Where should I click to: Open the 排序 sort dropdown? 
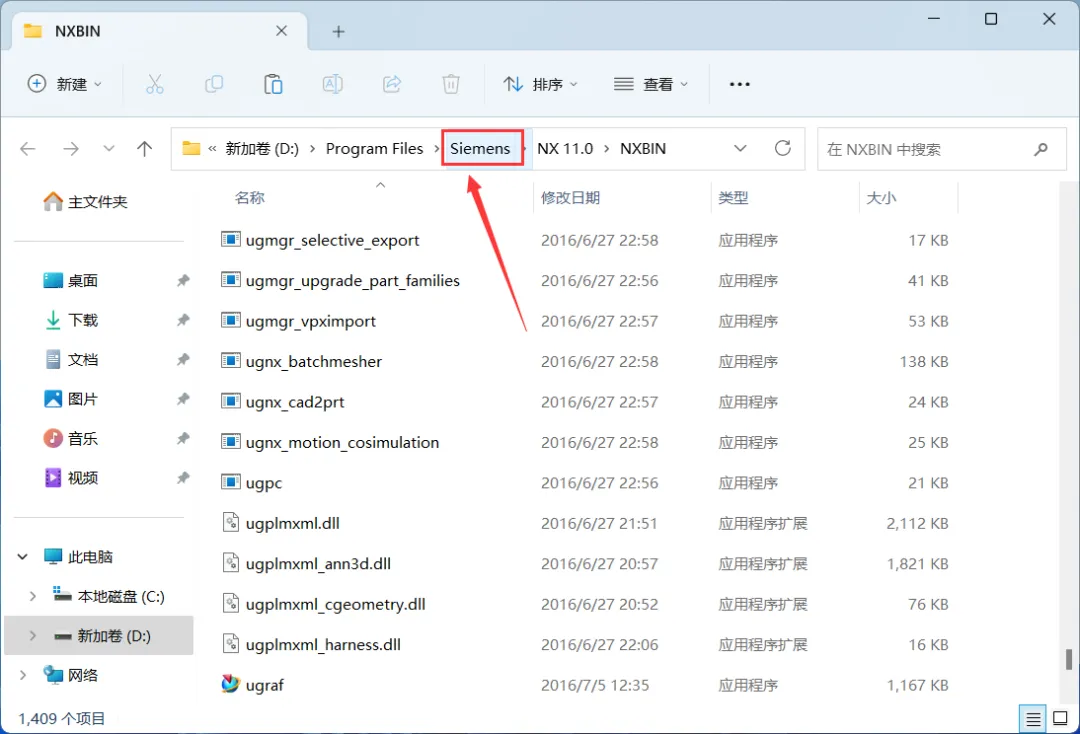(541, 84)
